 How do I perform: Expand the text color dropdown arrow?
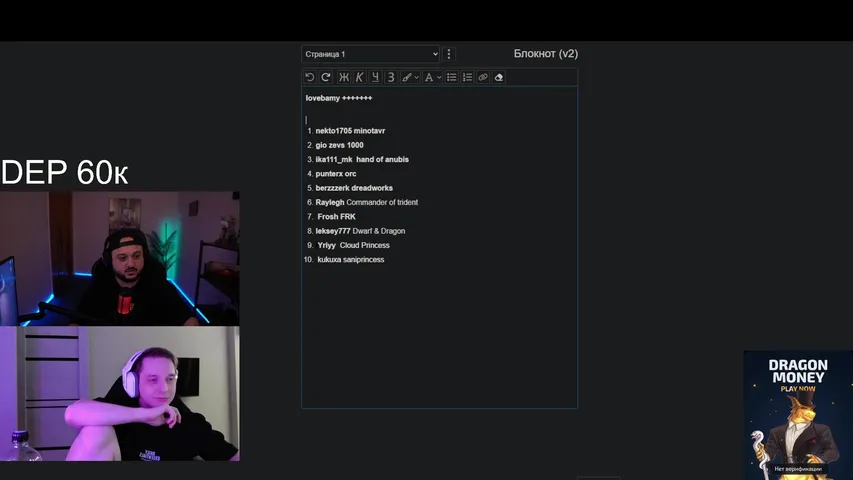[x=439, y=77]
